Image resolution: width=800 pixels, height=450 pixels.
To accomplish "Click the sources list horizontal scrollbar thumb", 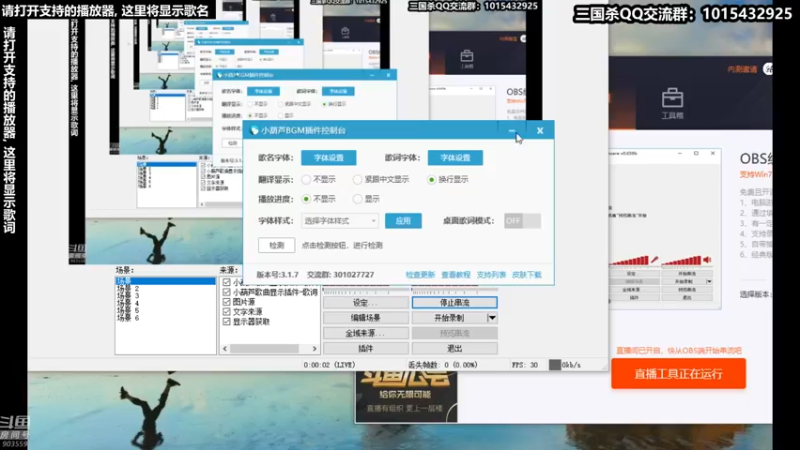I will pos(264,349).
